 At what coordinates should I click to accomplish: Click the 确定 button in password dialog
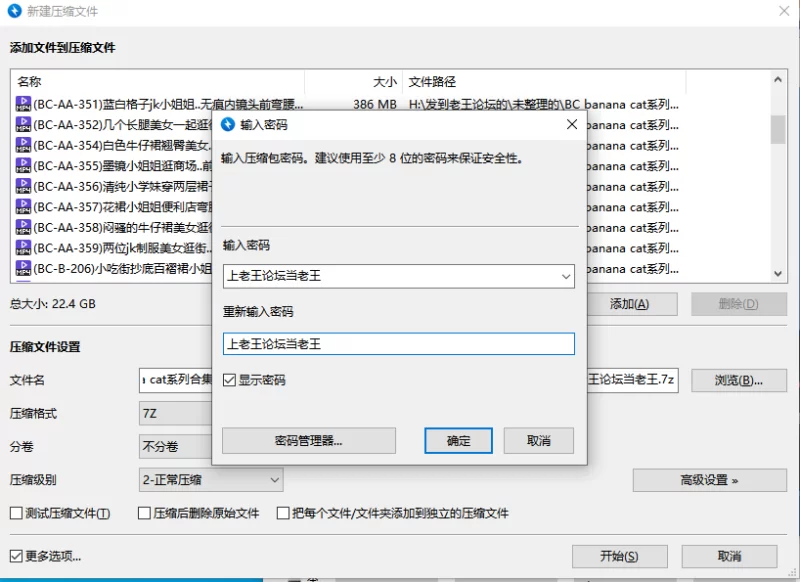tap(458, 441)
